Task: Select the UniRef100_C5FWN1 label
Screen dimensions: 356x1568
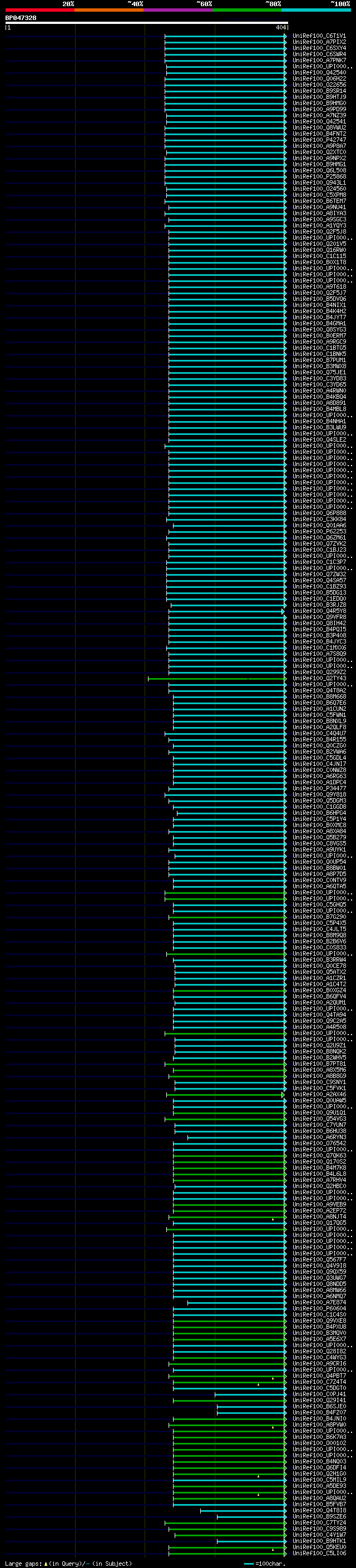Action: [319, 715]
